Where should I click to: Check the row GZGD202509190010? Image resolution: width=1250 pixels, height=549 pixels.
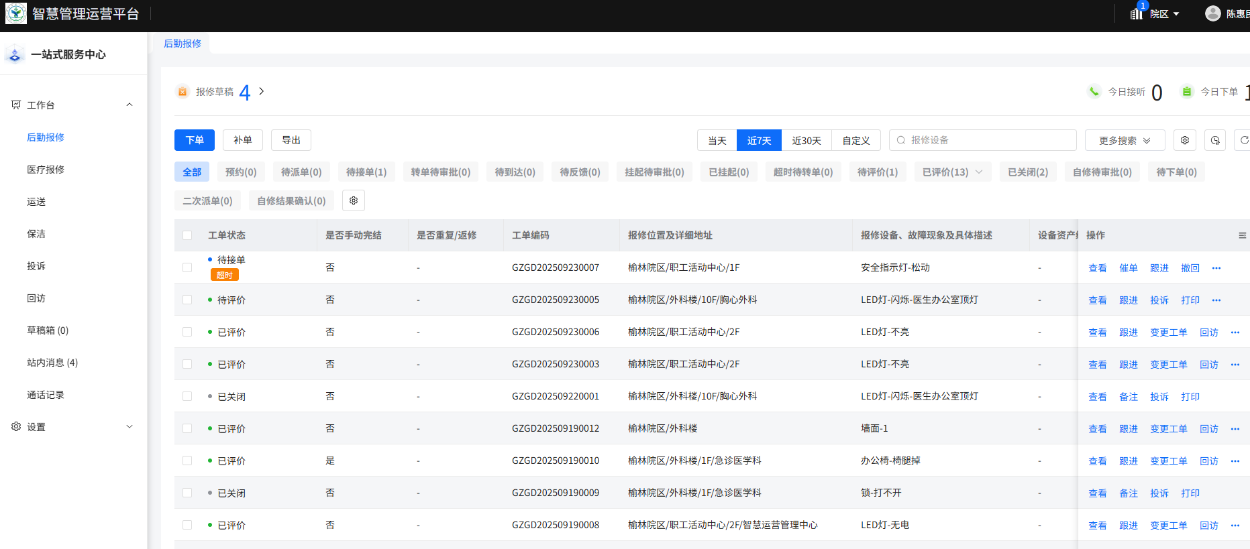pos(187,460)
